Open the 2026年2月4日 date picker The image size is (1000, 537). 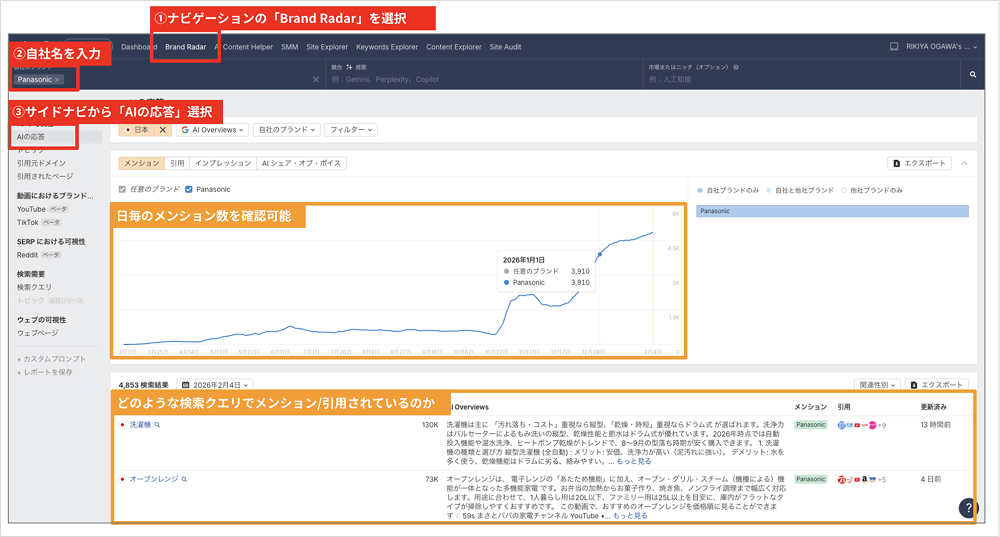click(216, 384)
